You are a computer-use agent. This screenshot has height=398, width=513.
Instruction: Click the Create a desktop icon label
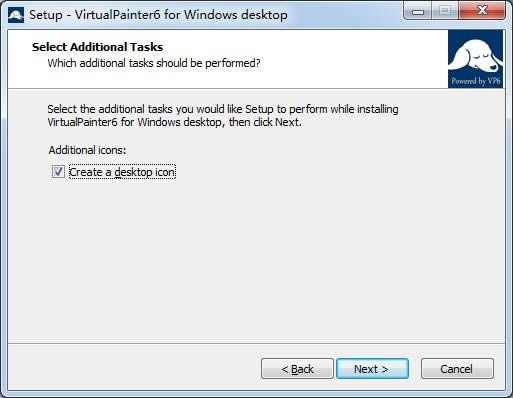tap(122, 172)
